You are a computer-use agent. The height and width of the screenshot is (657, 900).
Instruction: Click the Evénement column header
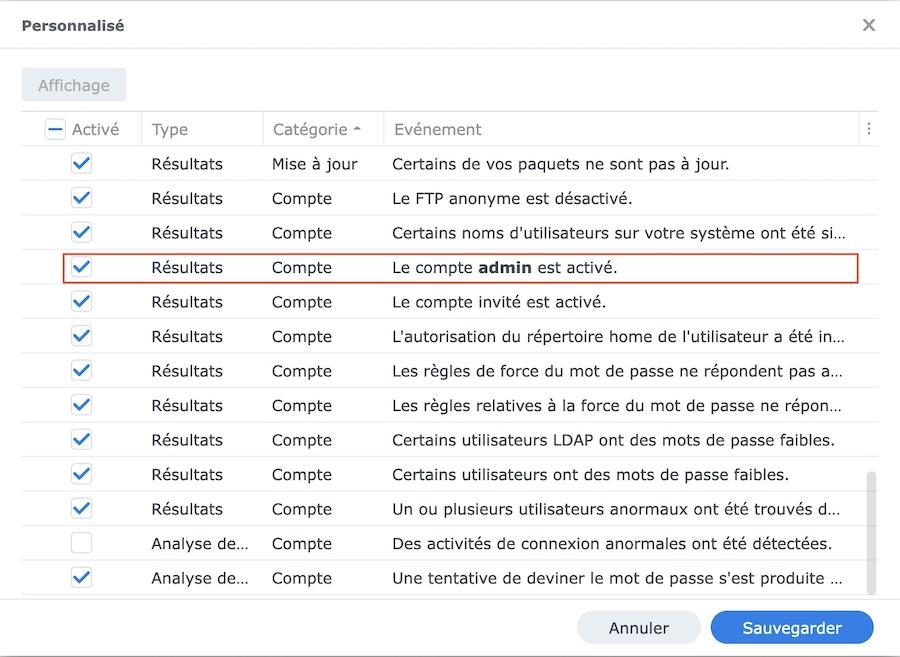(438, 129)
